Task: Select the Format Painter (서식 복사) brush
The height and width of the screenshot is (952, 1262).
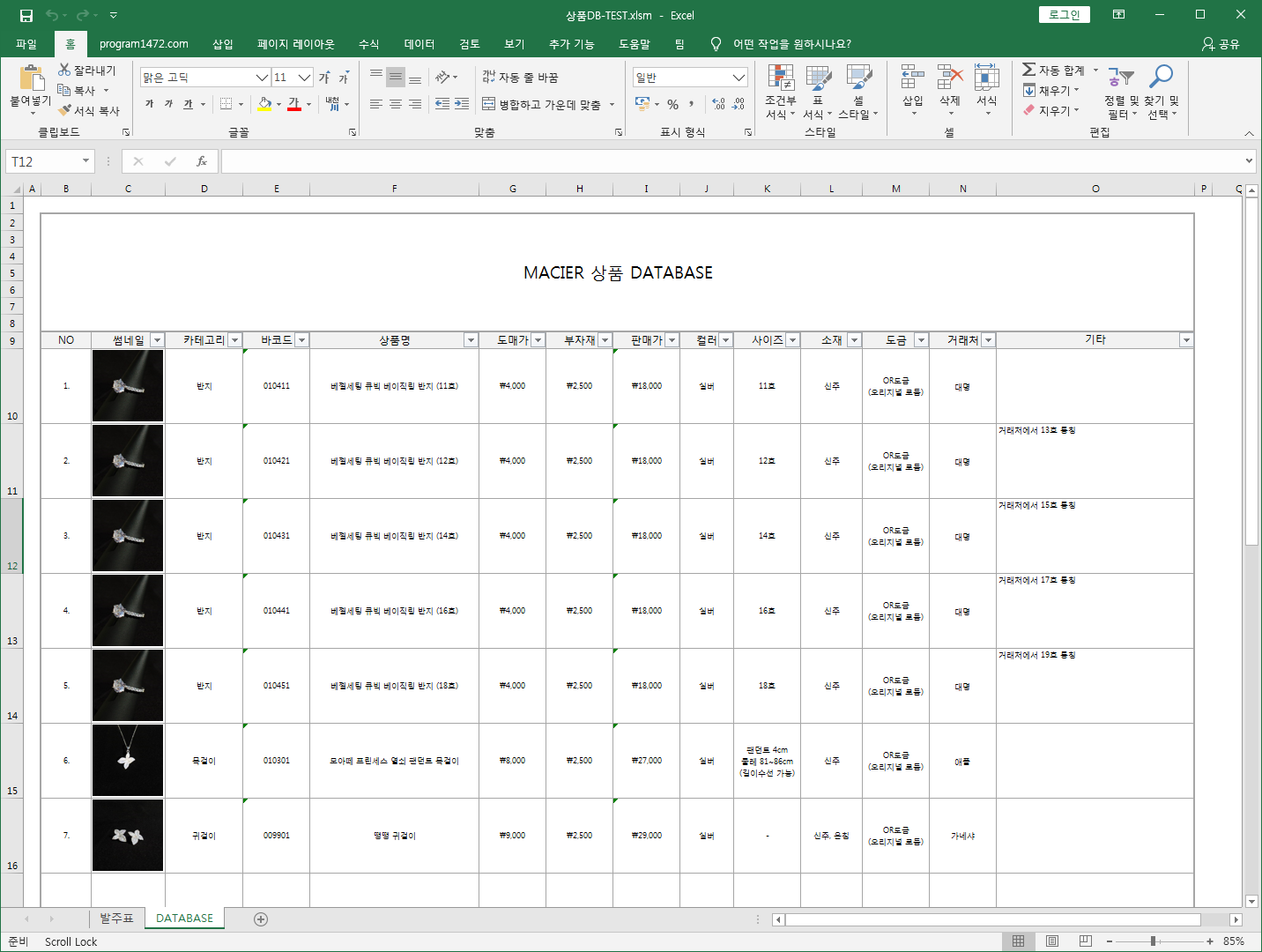Action: point(65,110)
